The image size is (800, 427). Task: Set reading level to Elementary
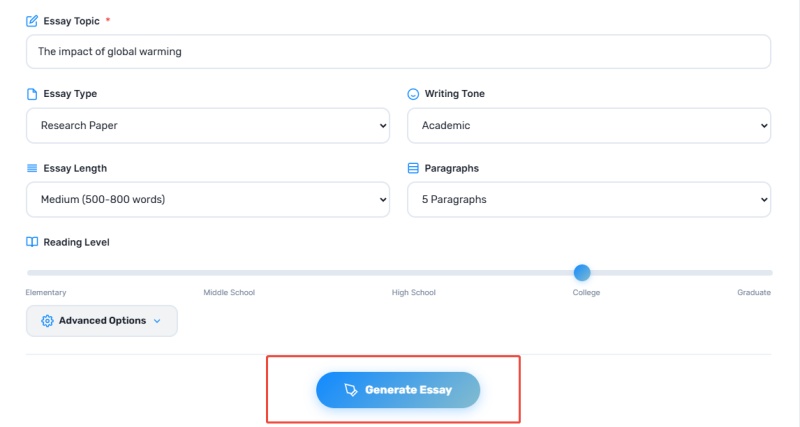pos(29,272)
